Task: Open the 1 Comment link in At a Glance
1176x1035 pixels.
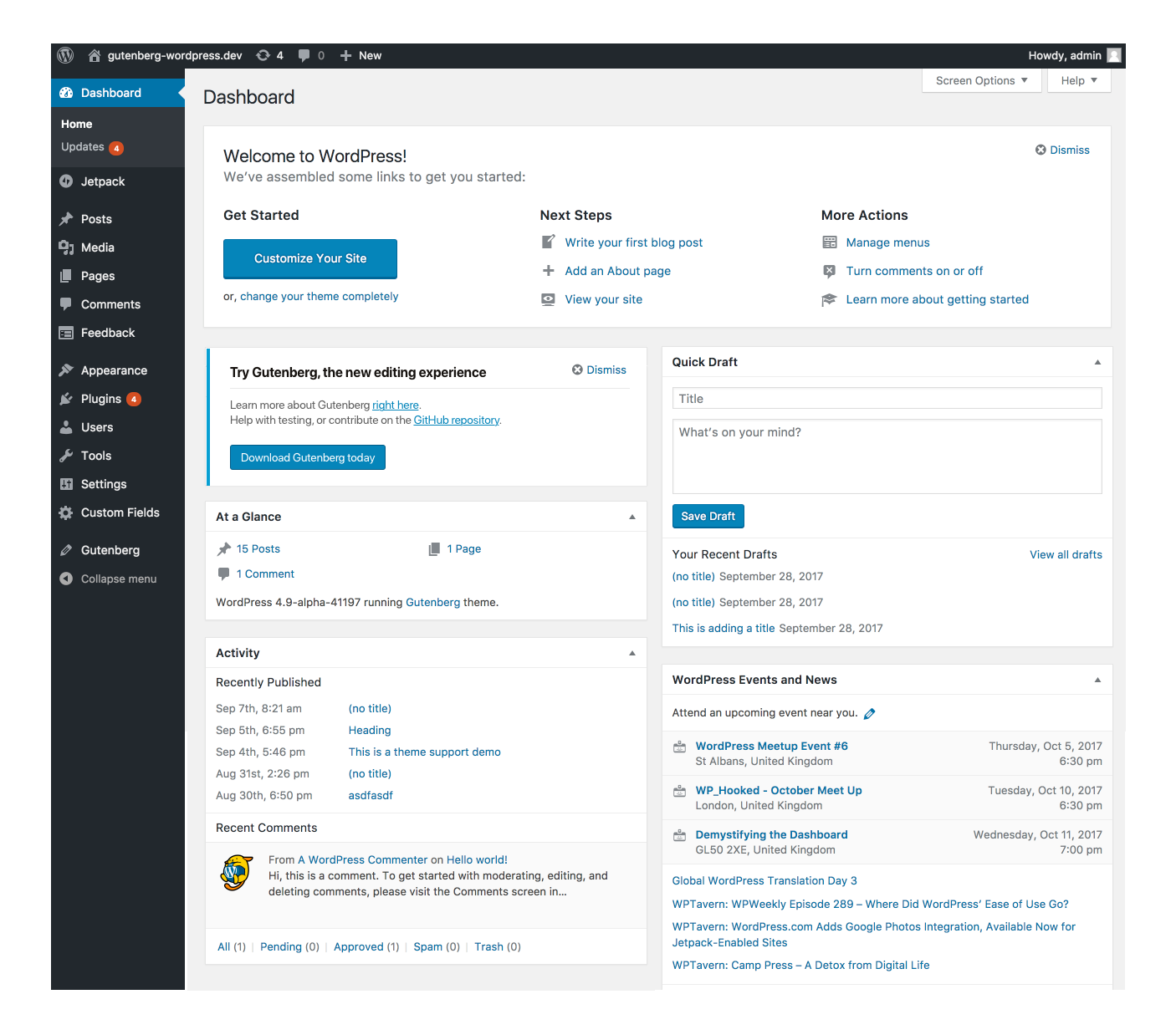Action: coord(265,574)
